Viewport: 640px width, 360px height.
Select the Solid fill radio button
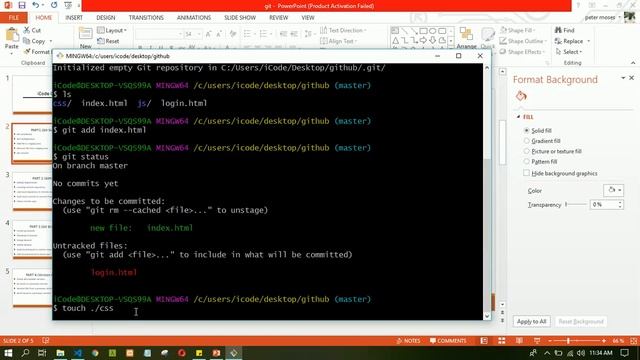click(527, 131)
